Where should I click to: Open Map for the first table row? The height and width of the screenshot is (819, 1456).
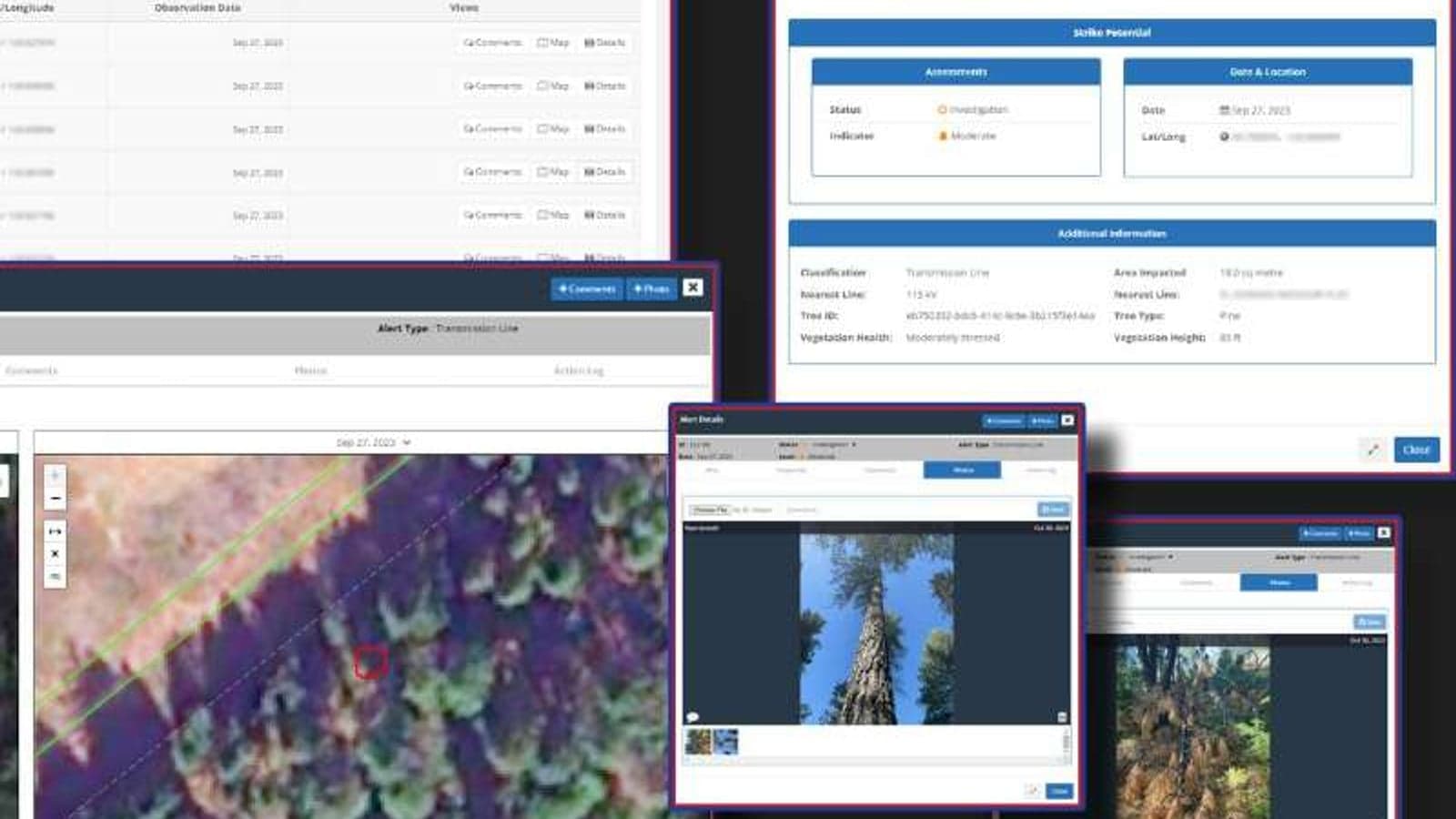(553, 43)
